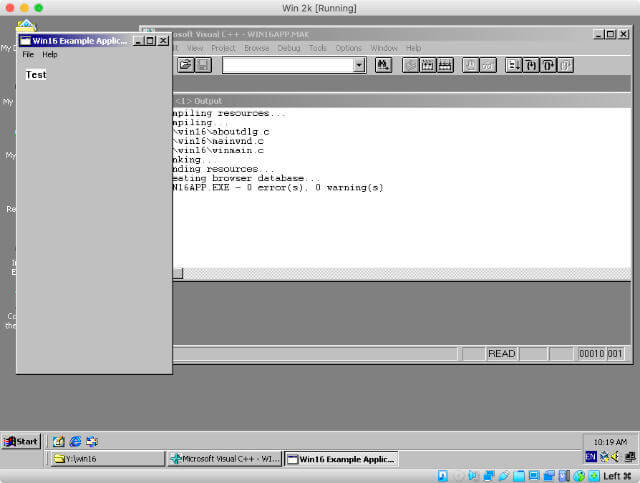This screenshot has width=640, height=483.
Task: Click the Show Desktop quick launch icon
Action: (58, 441)
